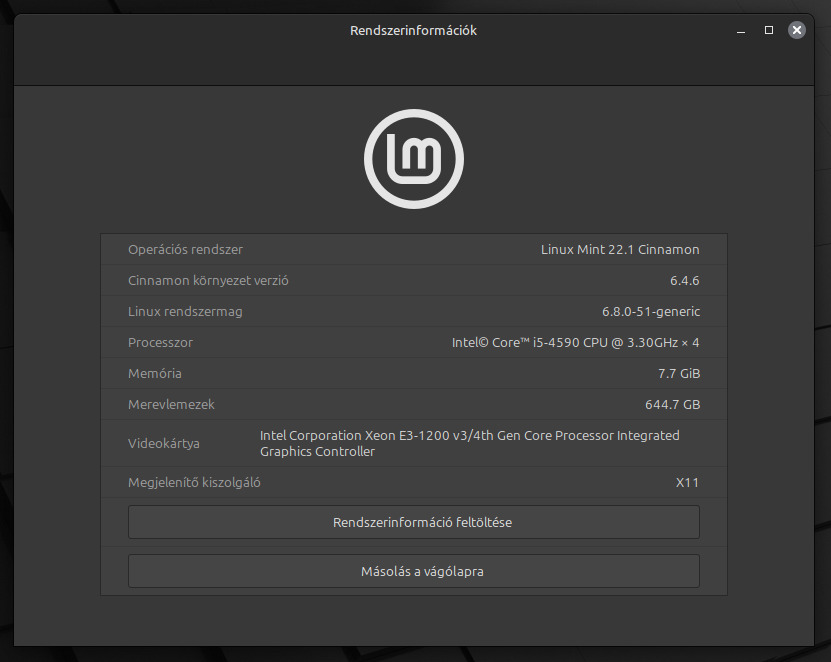Select the Linux Mint 22.1 Cinnamon value
This screenshot has height=662, width=831.
click(620, 250)
